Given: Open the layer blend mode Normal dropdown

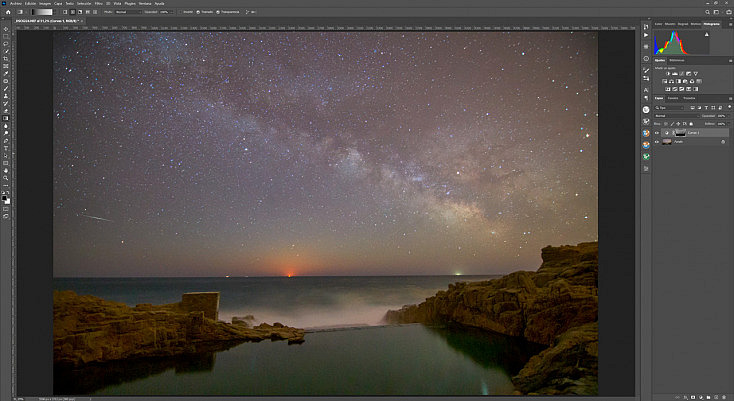Looking at the screenshot, I should click(x=677, y=116).
